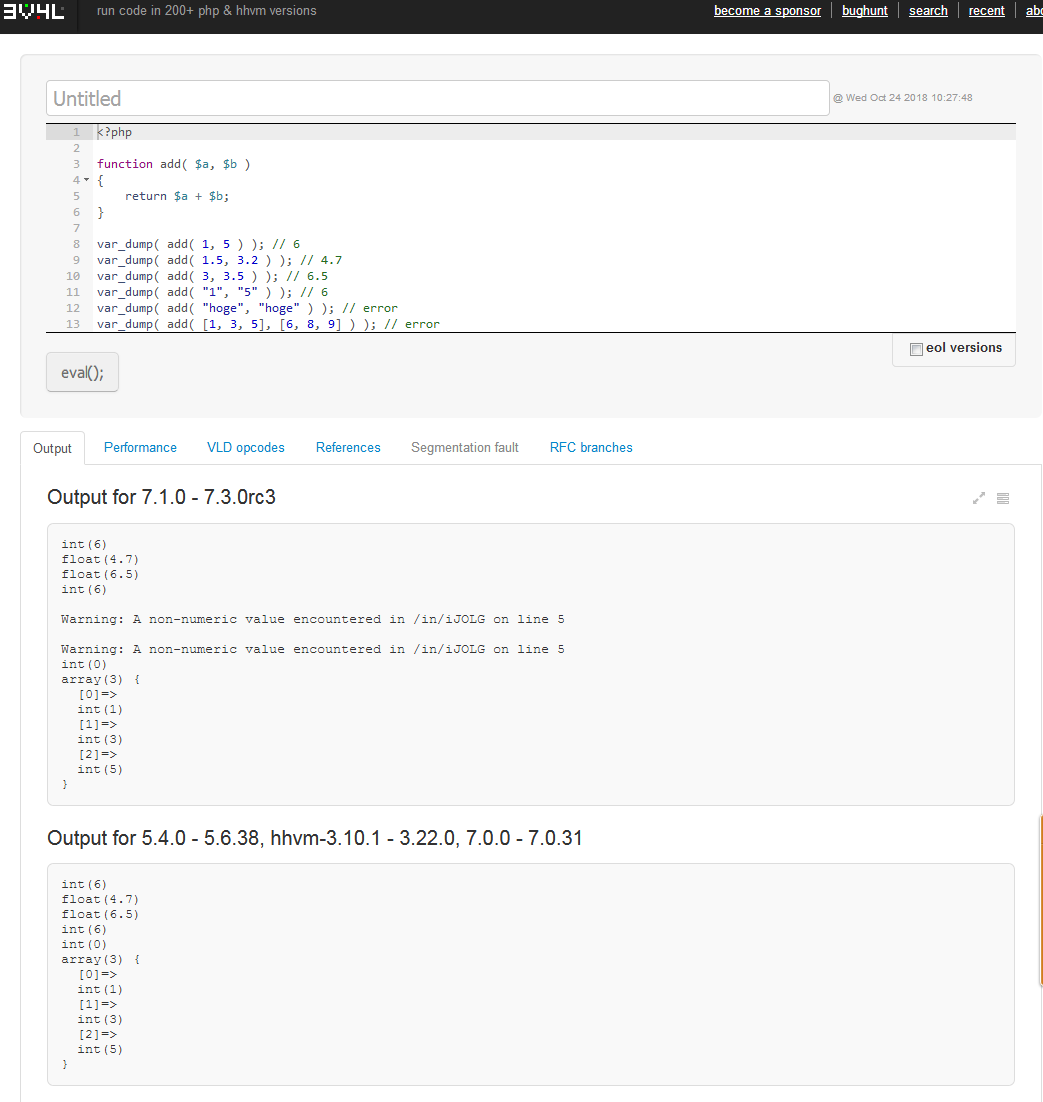The image size is (1043, 1102).
Task: Expand output to full screen icon
Action: 978,498
